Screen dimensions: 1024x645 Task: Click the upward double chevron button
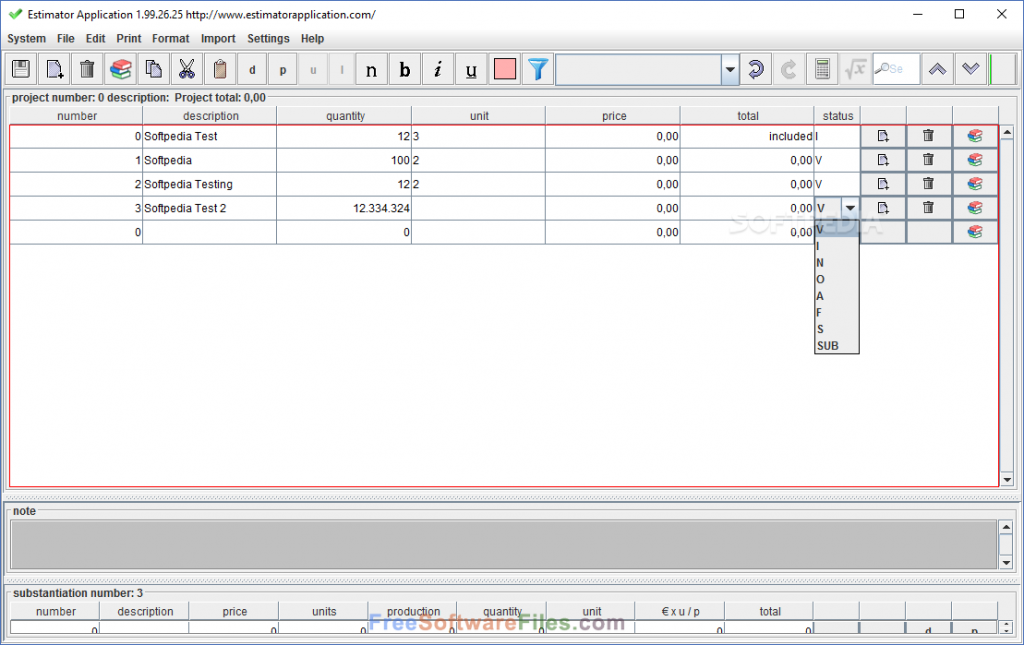click(937, 69)
